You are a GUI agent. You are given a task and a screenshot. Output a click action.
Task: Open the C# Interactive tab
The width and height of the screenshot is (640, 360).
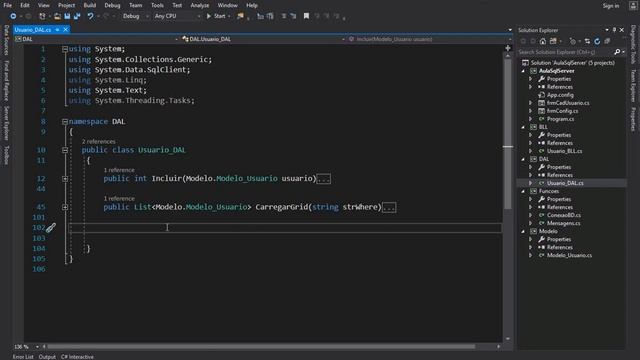point(77,357)
